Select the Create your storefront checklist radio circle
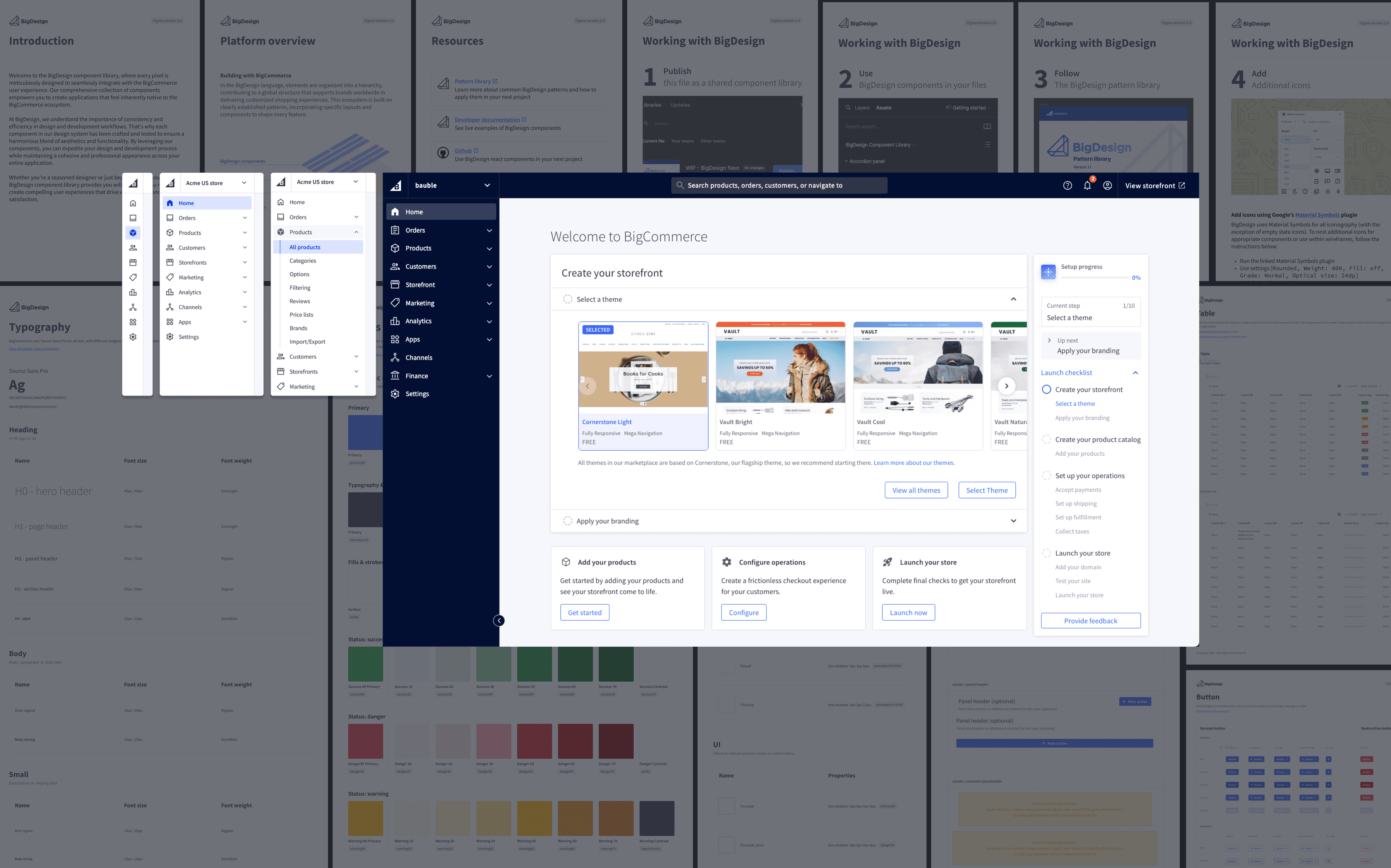This screenshot has width=1391, height=868. (1046, 389)
